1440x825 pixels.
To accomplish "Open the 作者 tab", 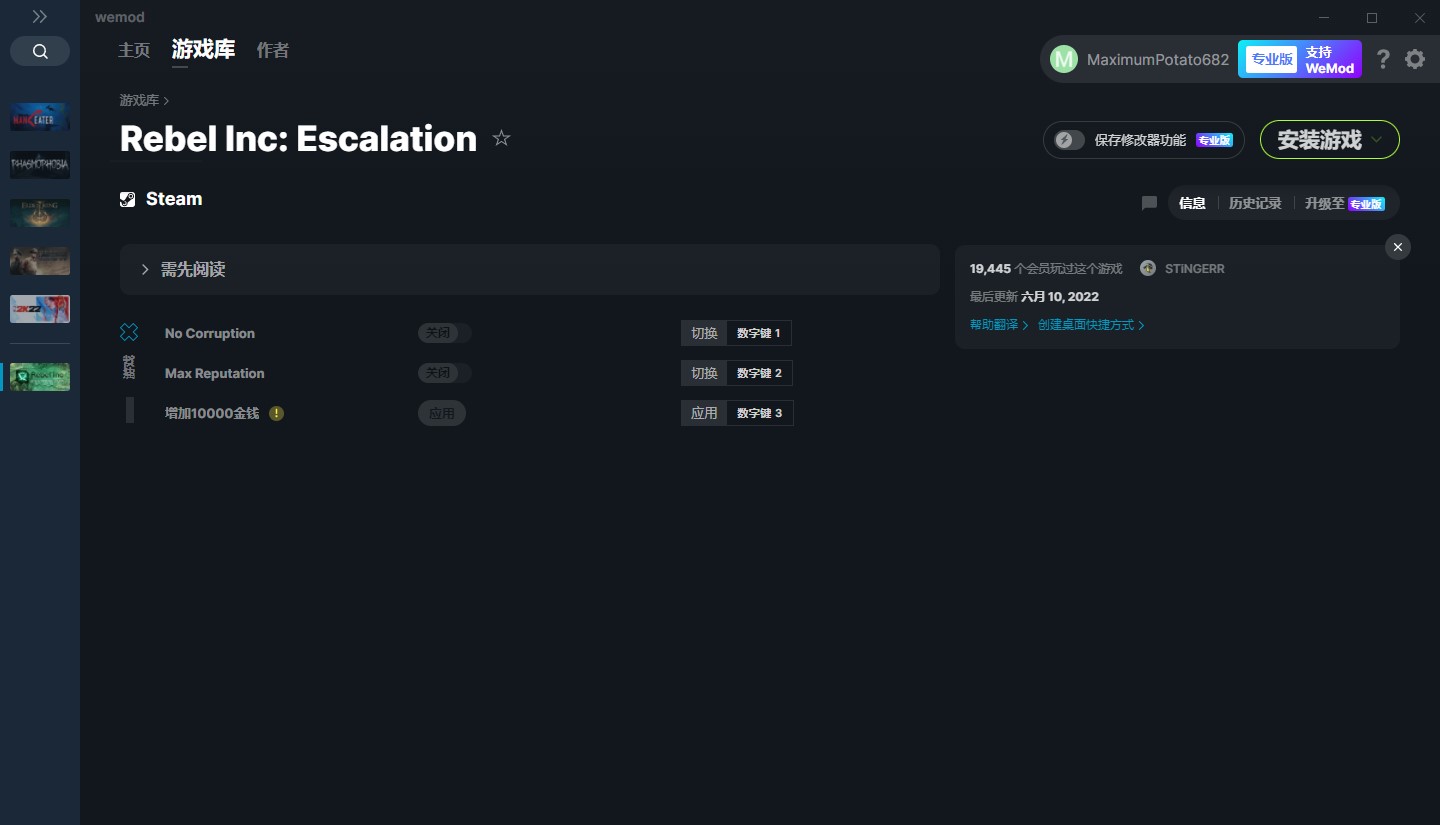I will (273, 50).
